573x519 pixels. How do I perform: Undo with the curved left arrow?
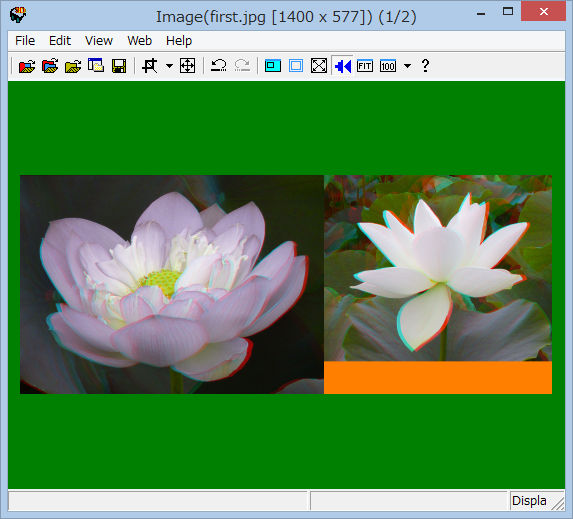(219, 66)
